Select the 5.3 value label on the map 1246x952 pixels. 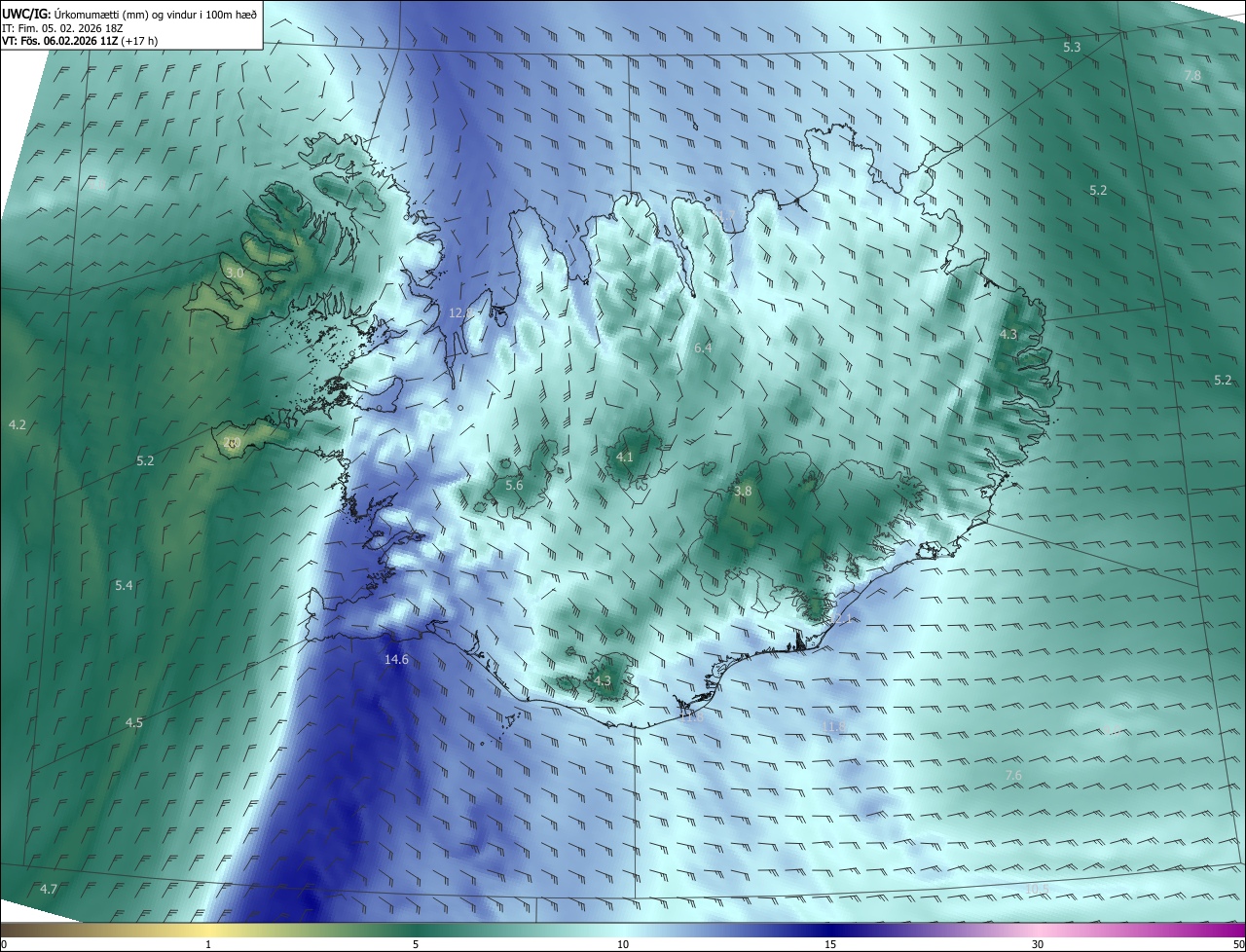(1072, 47)
